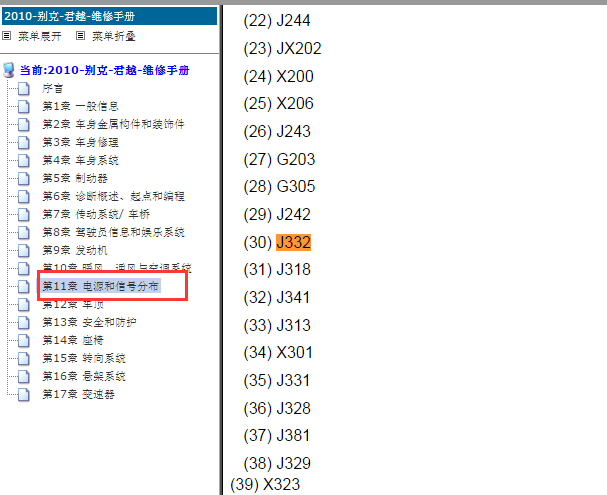Open 第9章 发动机
607x495 pixels.
[75, 250]
